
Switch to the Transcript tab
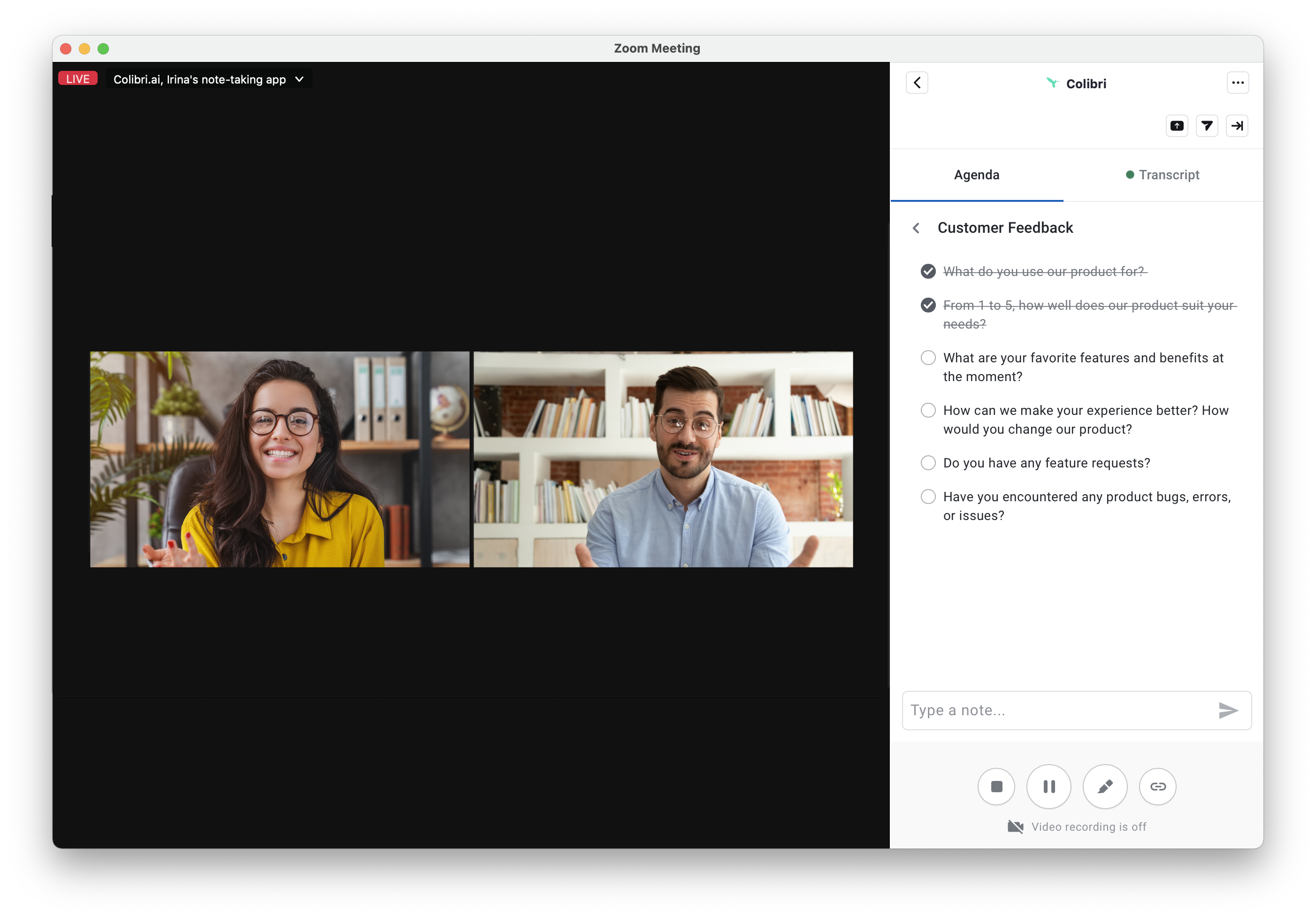1163,175
